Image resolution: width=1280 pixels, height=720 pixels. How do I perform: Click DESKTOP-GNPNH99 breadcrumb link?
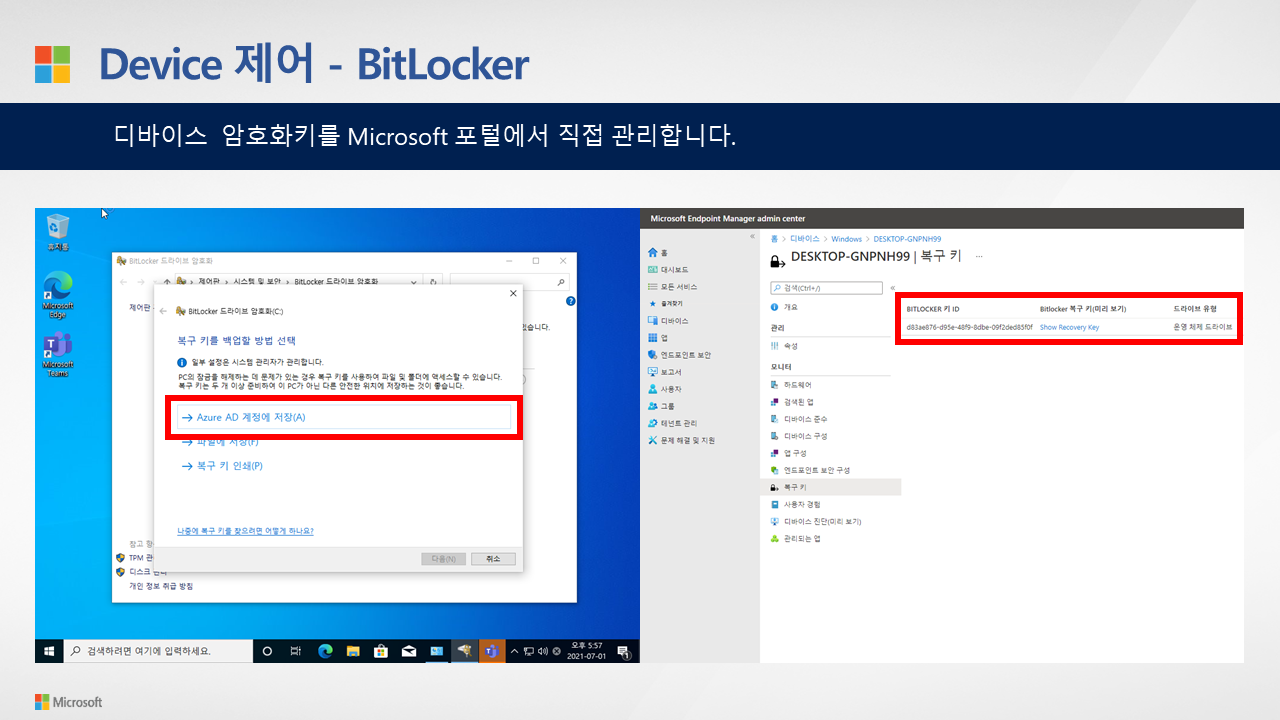(x=907, y=239)
